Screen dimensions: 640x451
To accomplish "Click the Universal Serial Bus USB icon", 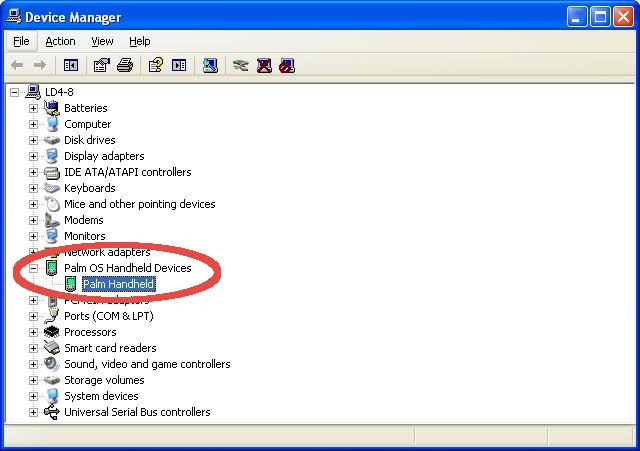I will 52,412.
